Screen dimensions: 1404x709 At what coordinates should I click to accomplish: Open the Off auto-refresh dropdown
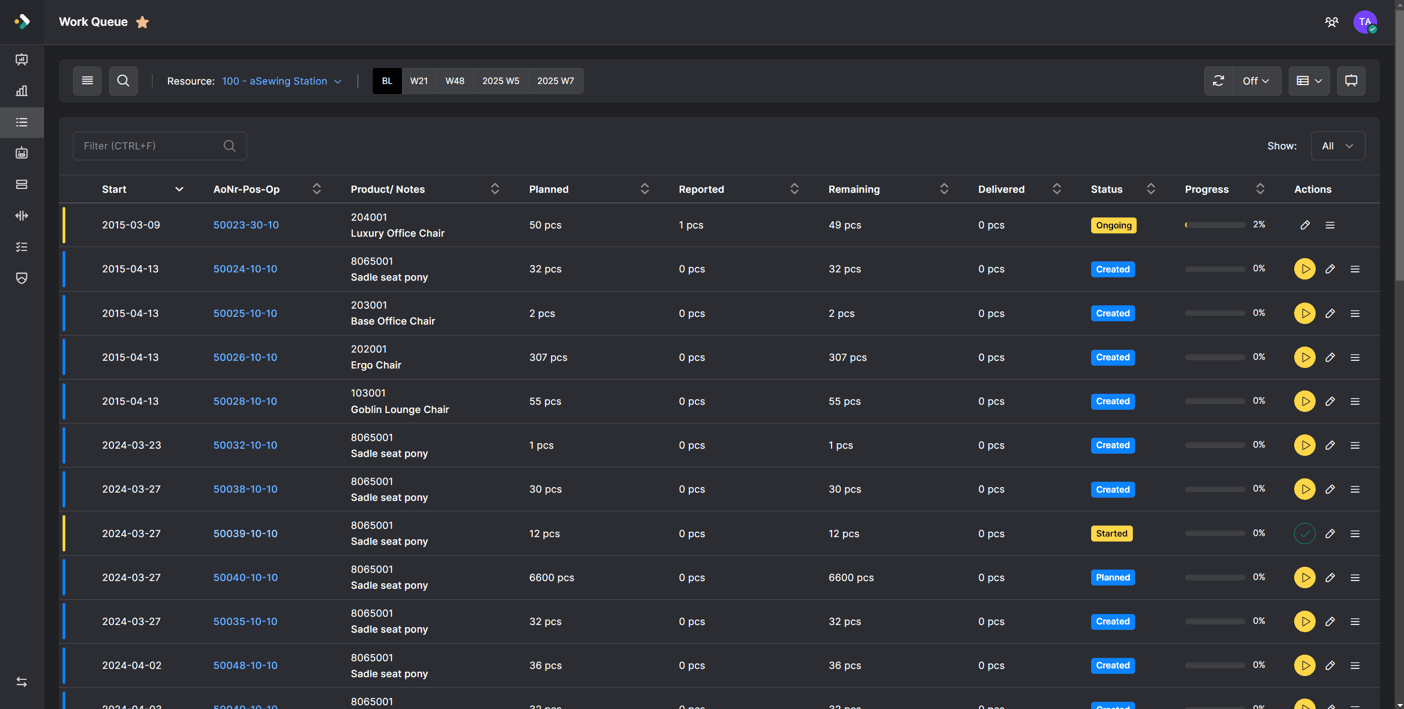1256,81
